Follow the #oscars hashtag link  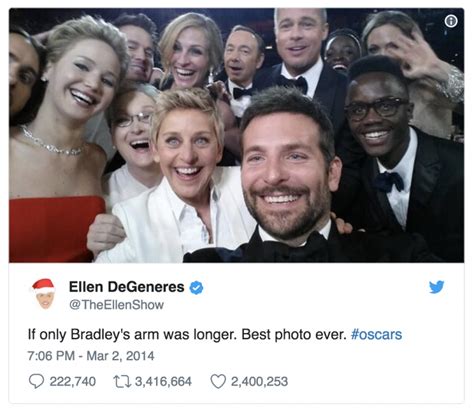[x=377, y=334]
